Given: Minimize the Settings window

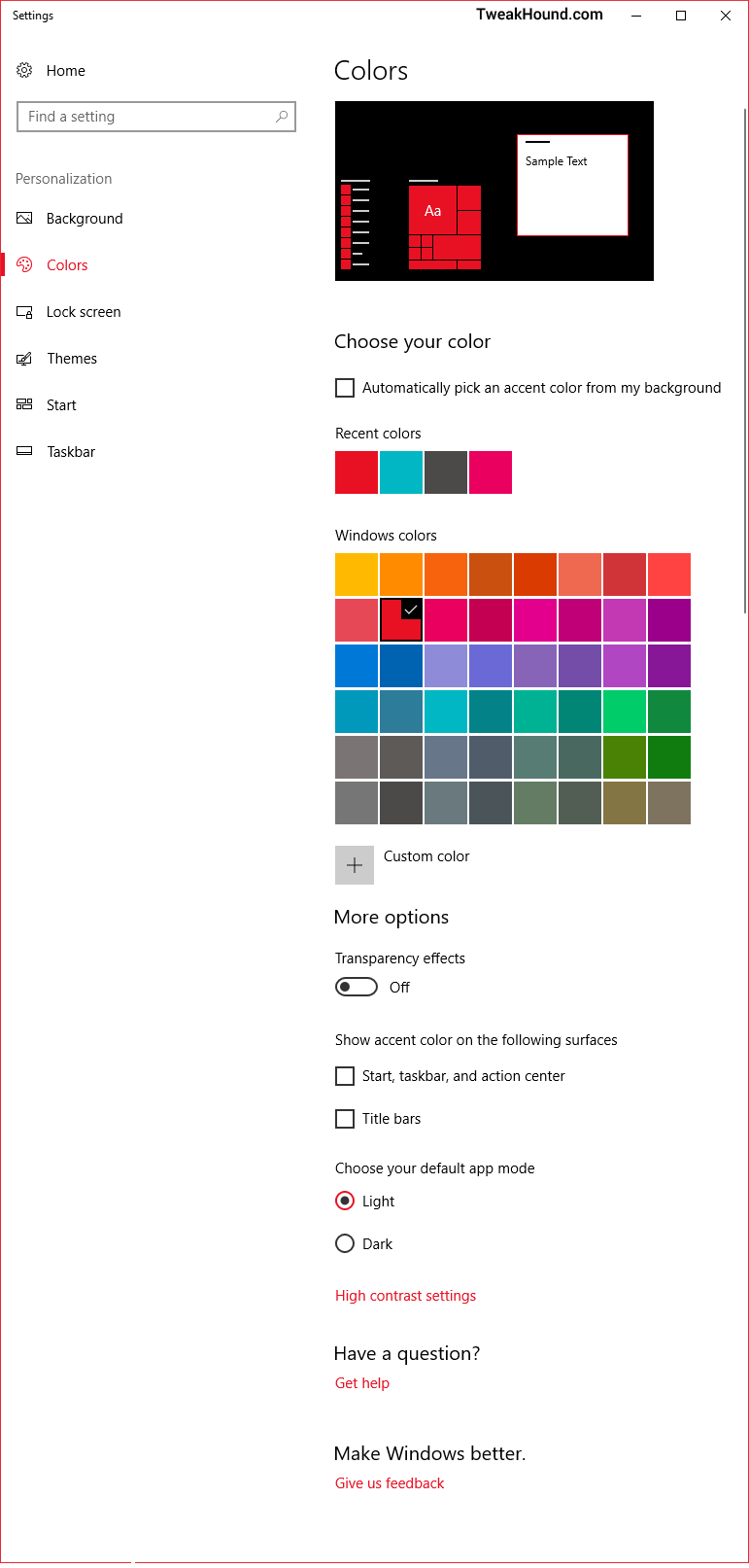Looking at the screenshot, I should (636, 16).
